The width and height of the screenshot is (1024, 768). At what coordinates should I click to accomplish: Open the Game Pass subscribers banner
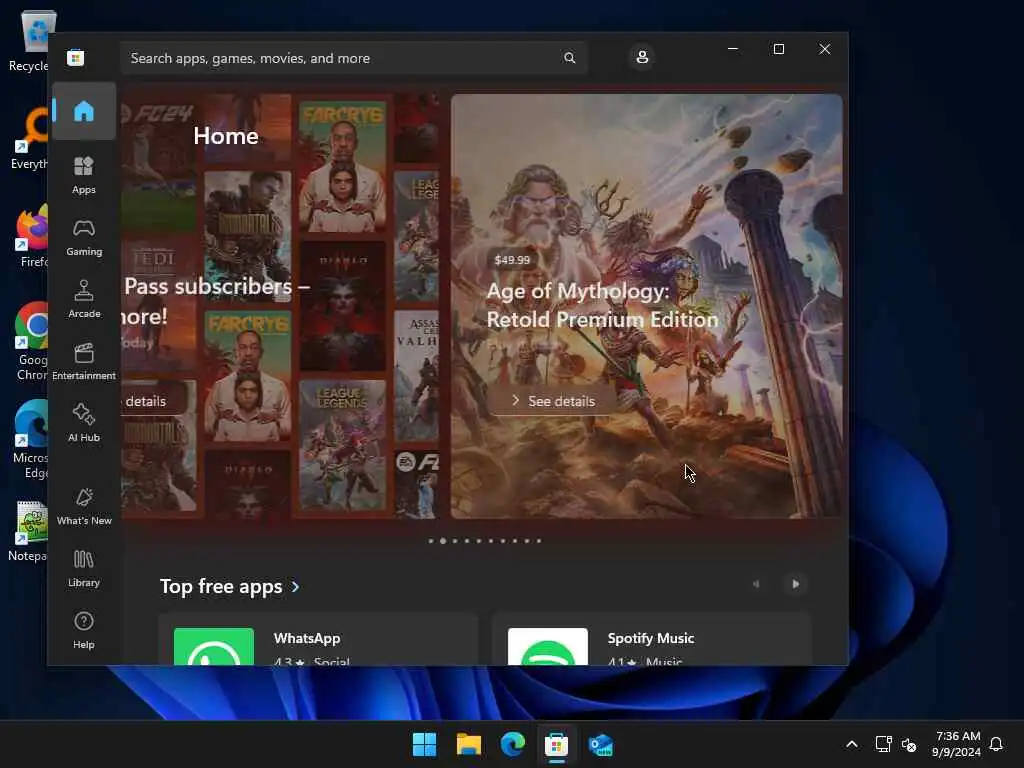tap(280, 306)
